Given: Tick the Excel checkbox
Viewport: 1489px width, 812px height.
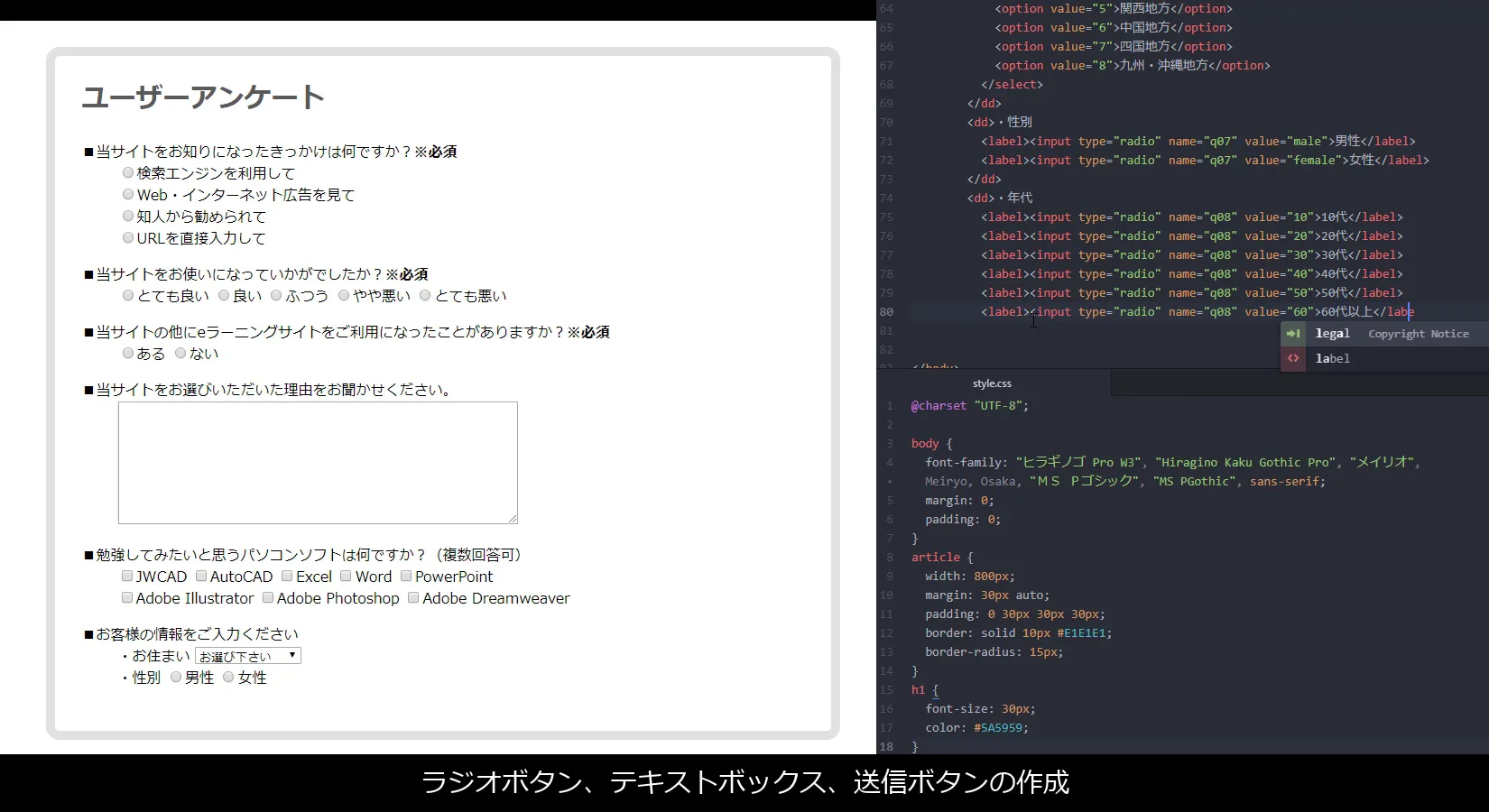Looking at the screenshot, I should tap(287, 576).
